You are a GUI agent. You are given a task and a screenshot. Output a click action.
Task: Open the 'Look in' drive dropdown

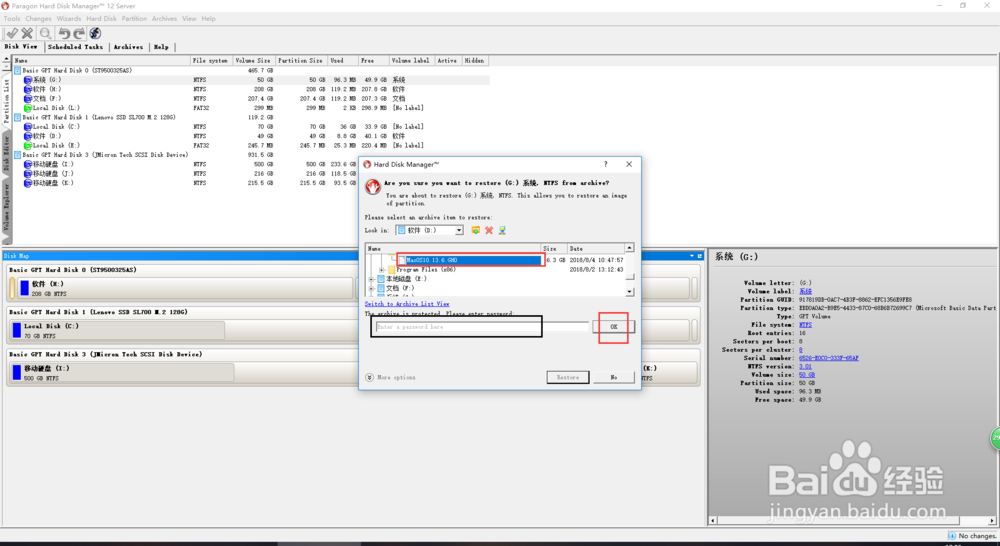tap(459, 230)
